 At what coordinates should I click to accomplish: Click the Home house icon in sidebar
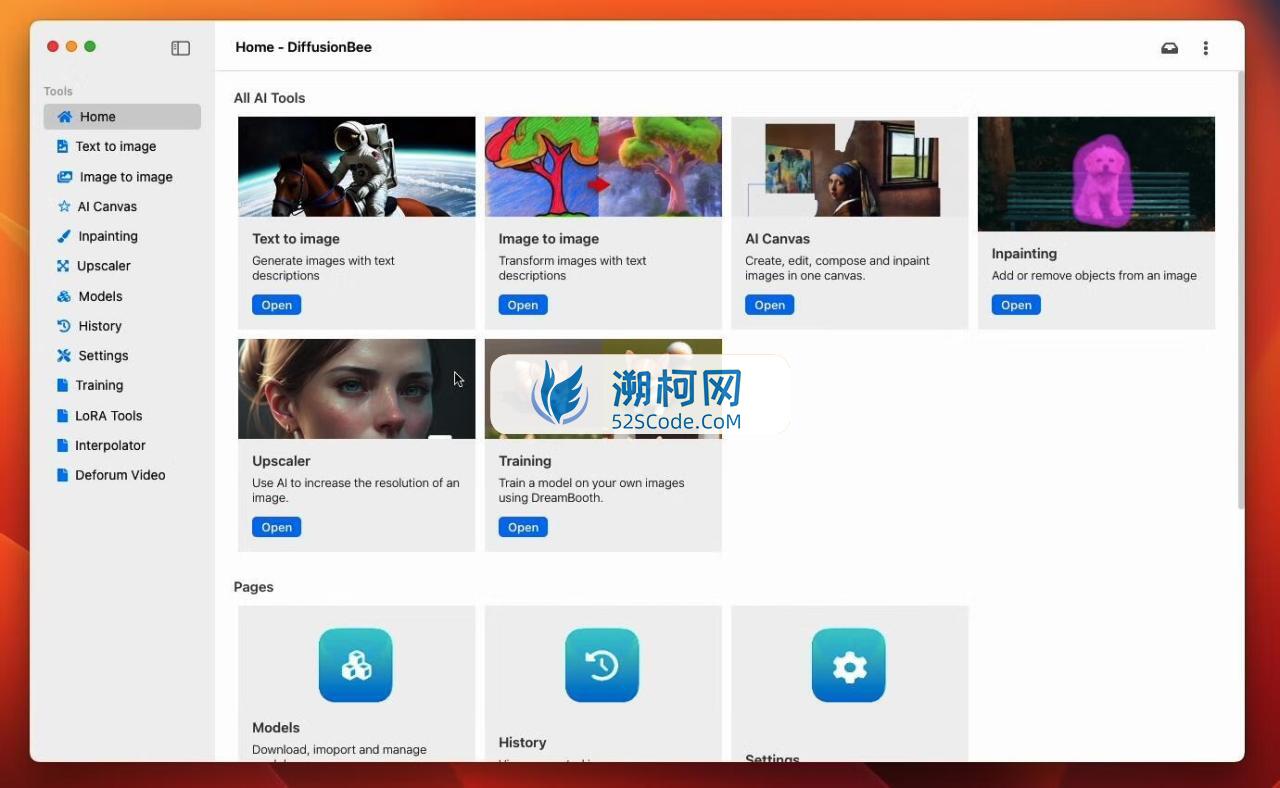[65, 117]
